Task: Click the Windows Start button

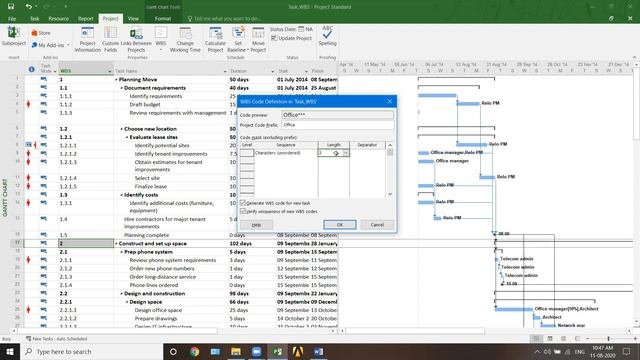Action: [x=10, y=351]
